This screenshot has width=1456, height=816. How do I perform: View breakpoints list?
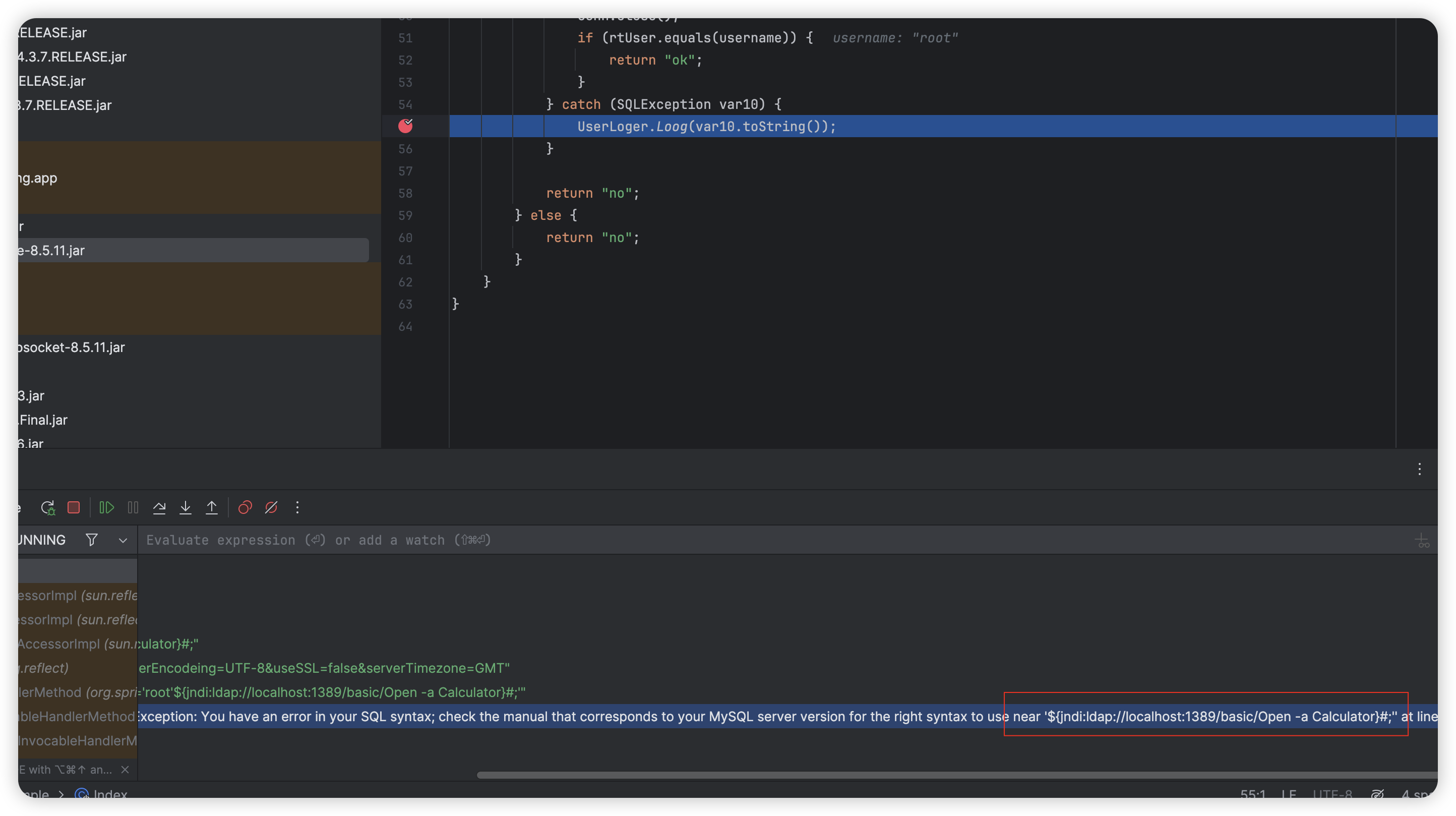pyautogui.click(x=245, y=507)
